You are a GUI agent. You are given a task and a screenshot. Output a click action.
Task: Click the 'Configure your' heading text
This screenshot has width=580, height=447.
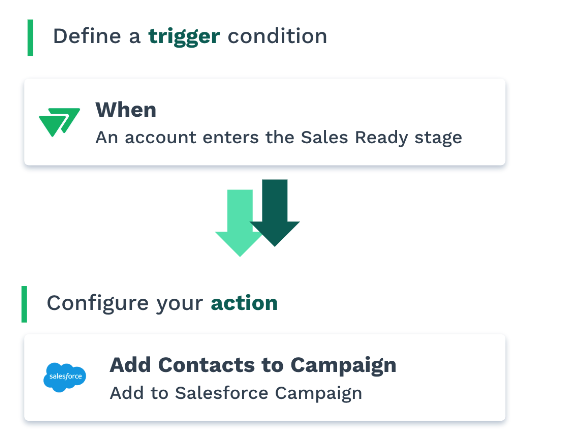125,303
